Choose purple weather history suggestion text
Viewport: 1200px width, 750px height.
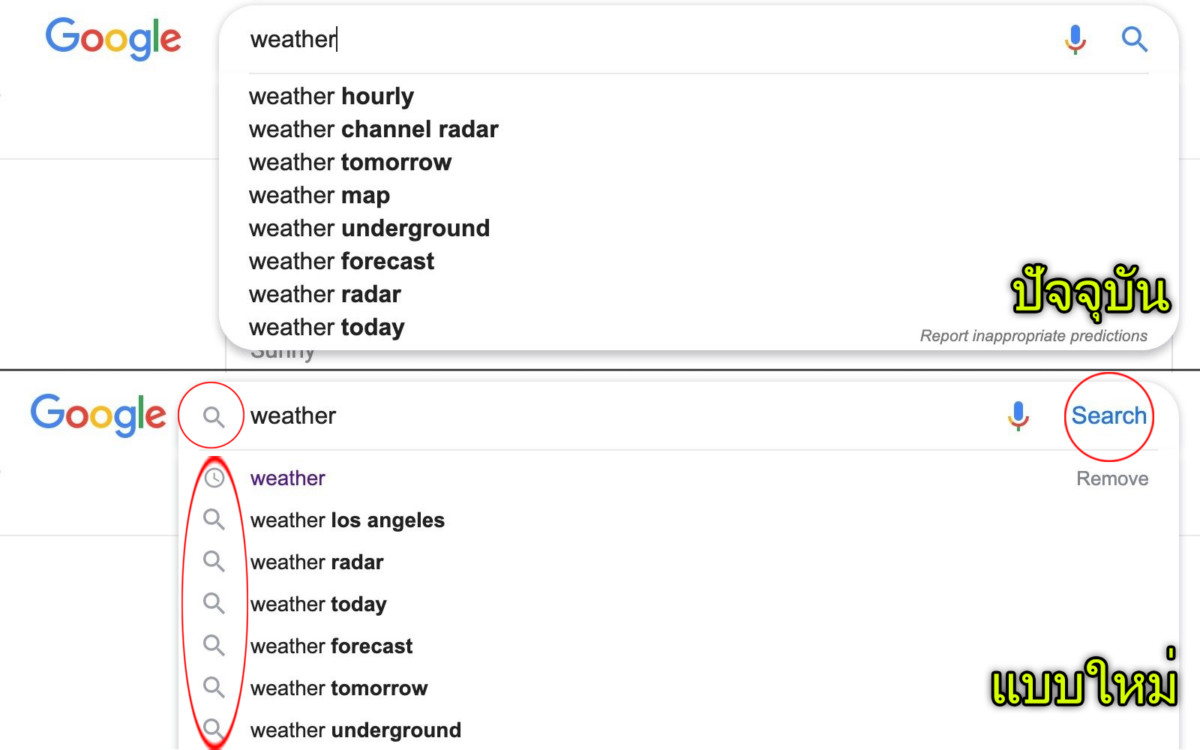tap(288, 478)
